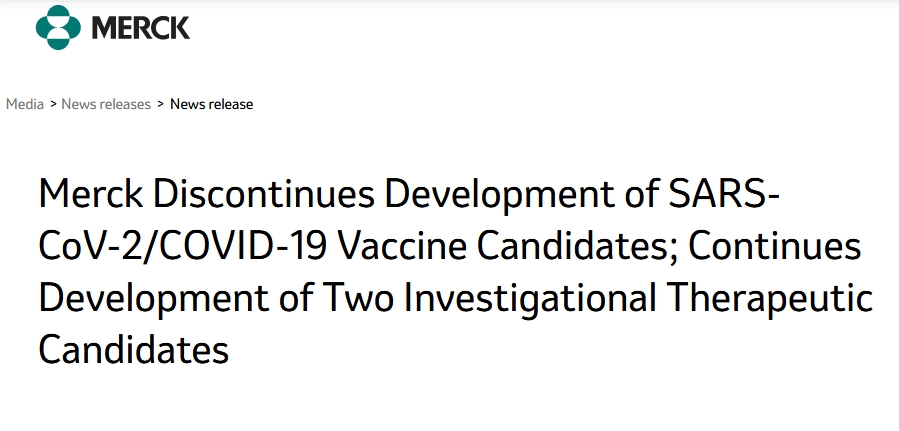The height and width of the screenshot is (431, 899).
Task: Click SARS- at the first headline line's end
Action: 724,194
